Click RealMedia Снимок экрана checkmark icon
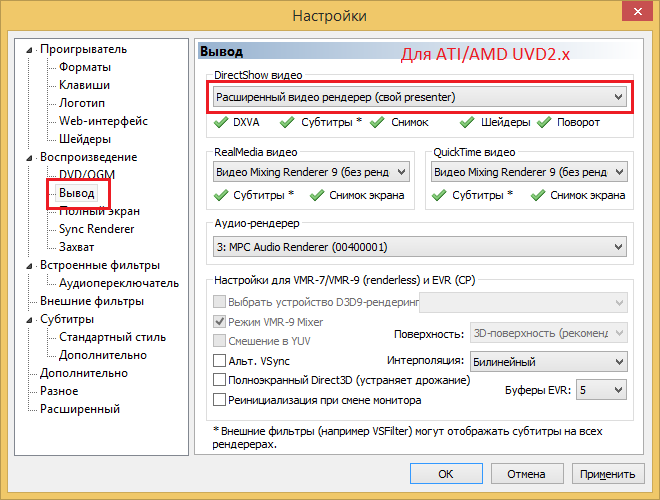Screen dimensions: 660x500 click(317, 195)
